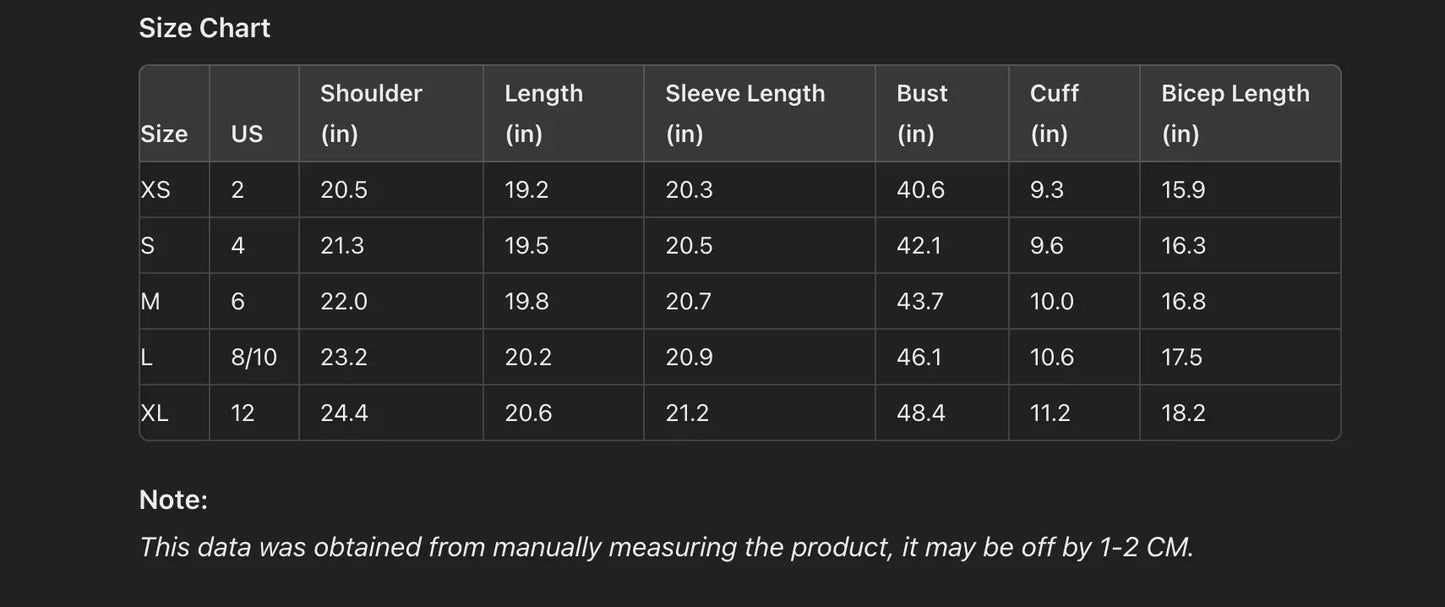Select the US size 8/10 cell
Screen dimensions: 1445x607
coord(254,357)
